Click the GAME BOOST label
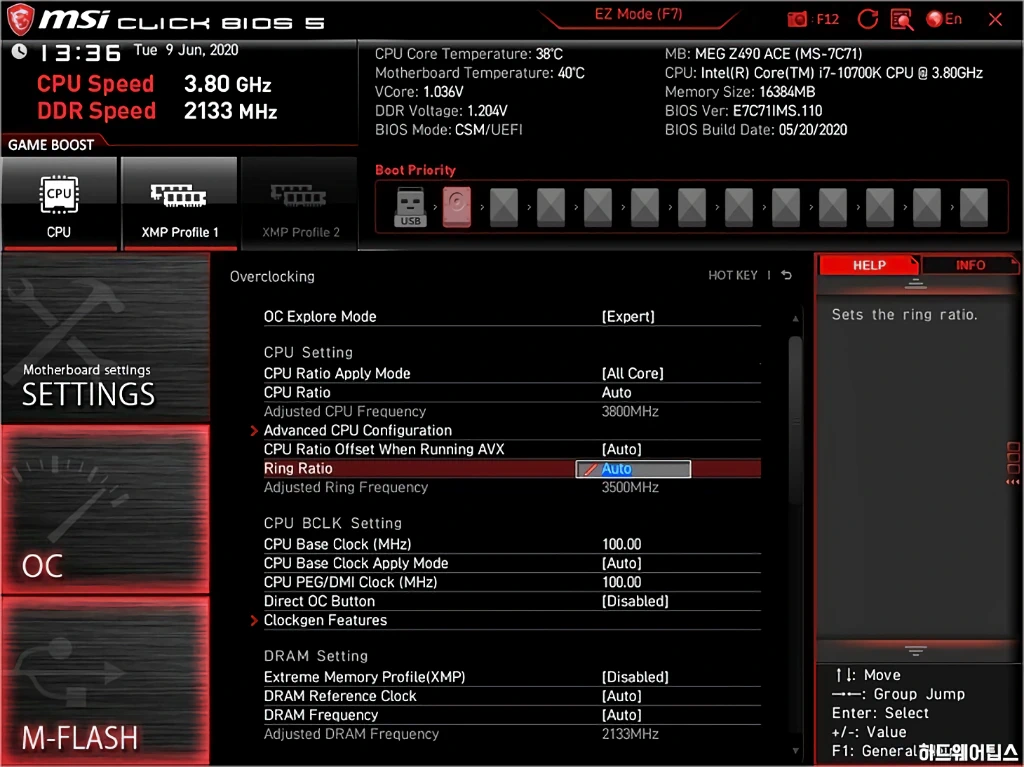The image size is (1024, 767). coord(51,144)
